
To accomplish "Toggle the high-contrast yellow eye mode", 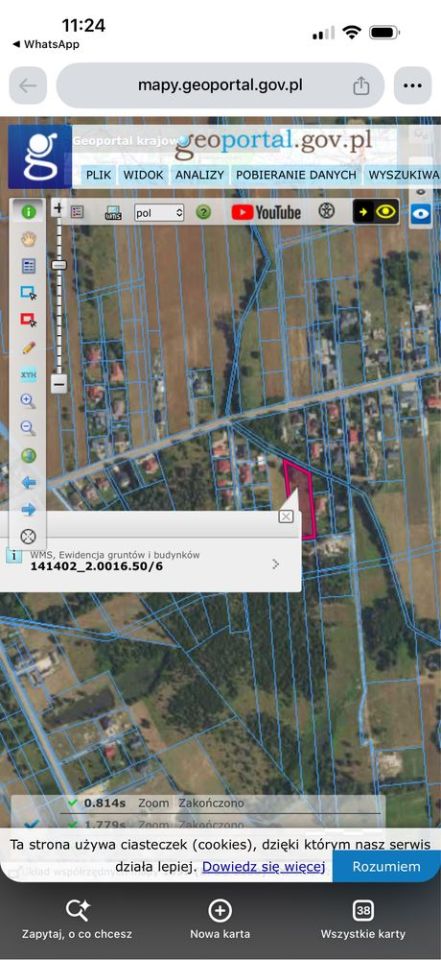I will pyautogui.click(x=376, y=212).
